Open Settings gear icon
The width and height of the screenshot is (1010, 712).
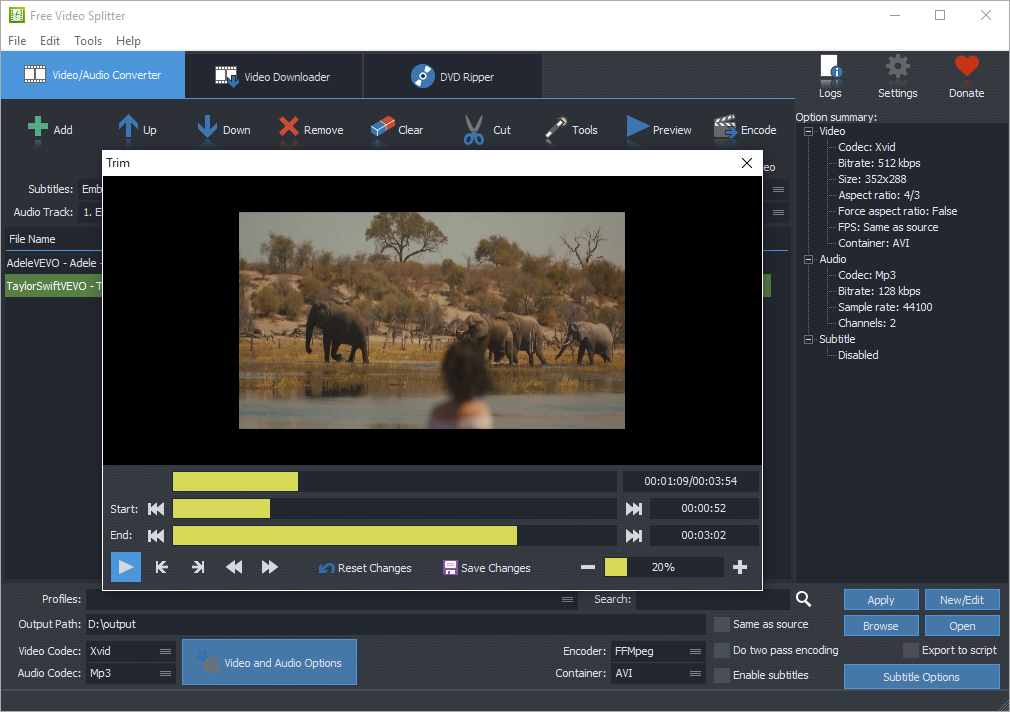(897, 67)
